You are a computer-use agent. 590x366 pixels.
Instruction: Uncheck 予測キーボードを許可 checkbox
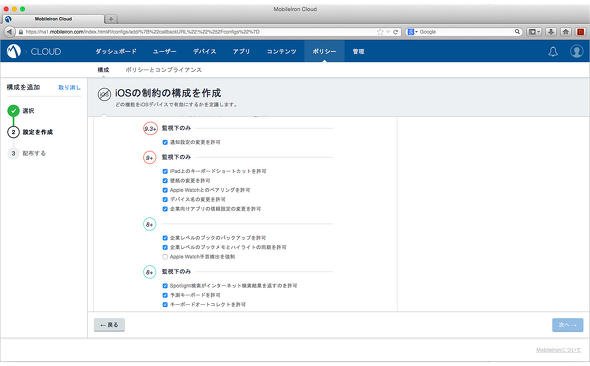point(165,295)
